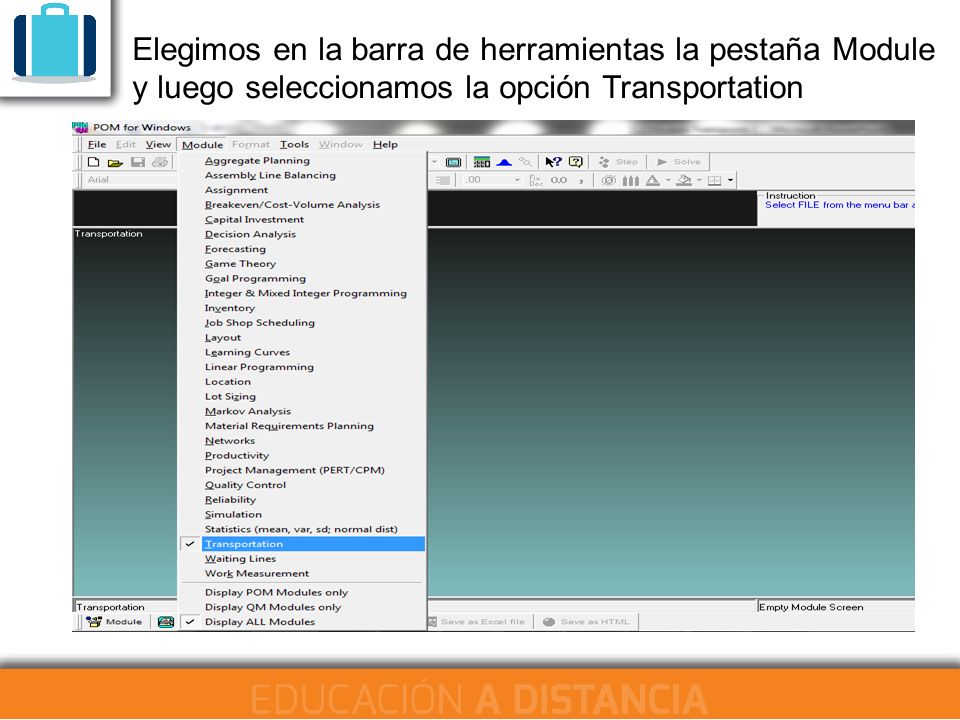Select the fill color bucket icon
The image size is (960, 720).
pyautogui.click(x=684, y=181)
